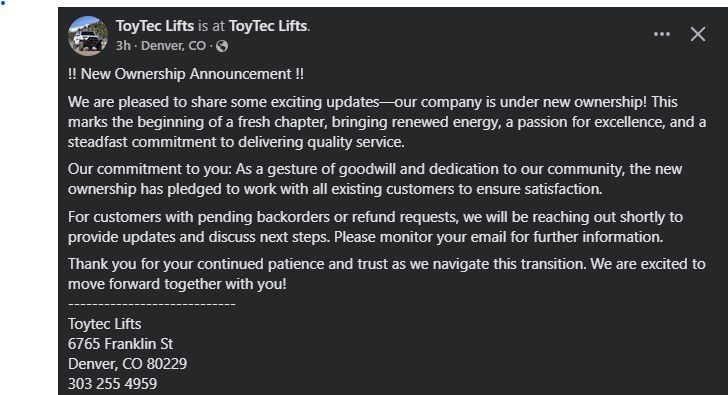Open the 3h post timestamp
This screenshot has height=395, width=728.
[123, 46]
